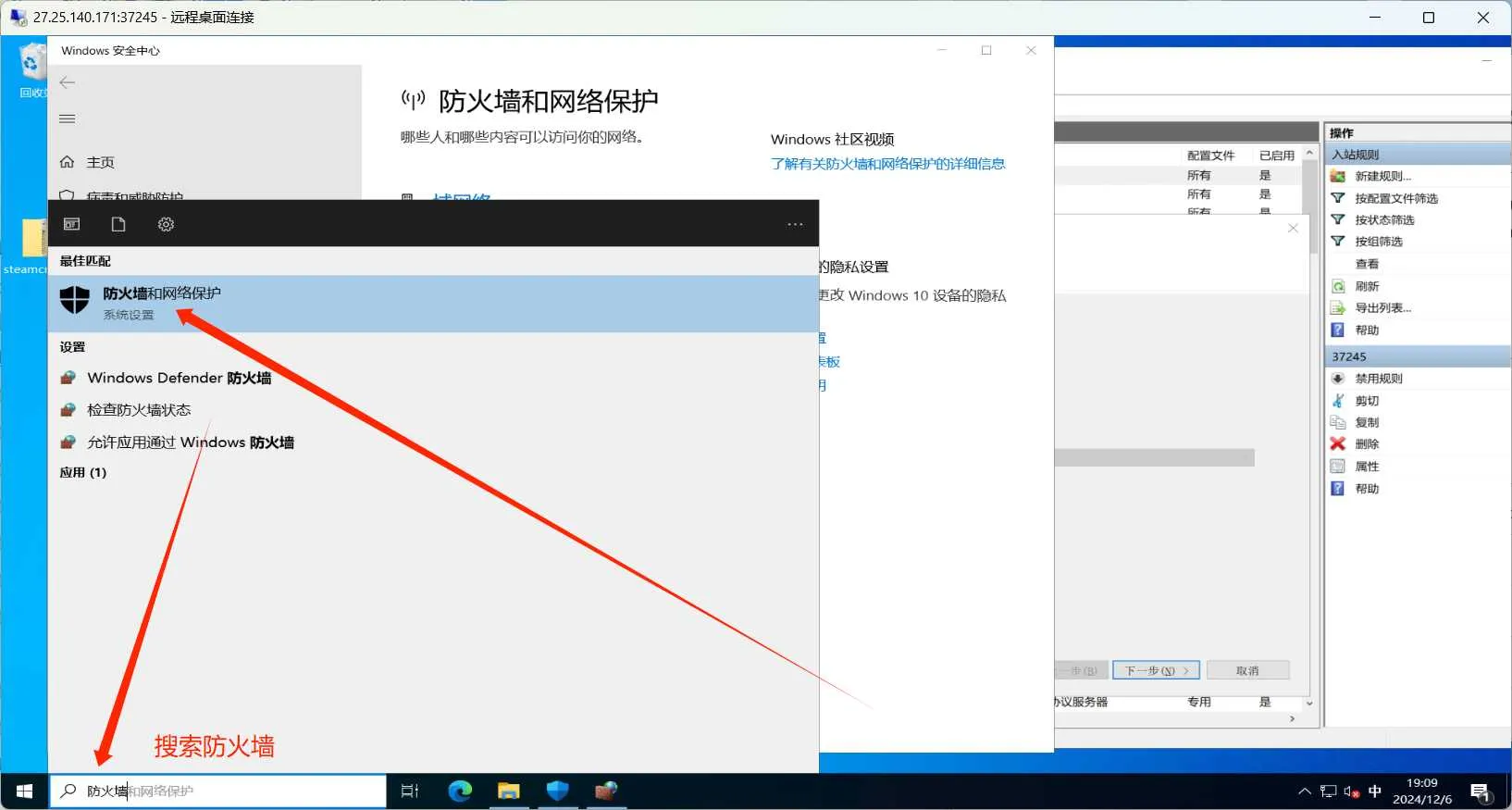Open volume icon in the system tray
The height and width of the screenshot is (810, 1512).
[x=1352, y=791]
